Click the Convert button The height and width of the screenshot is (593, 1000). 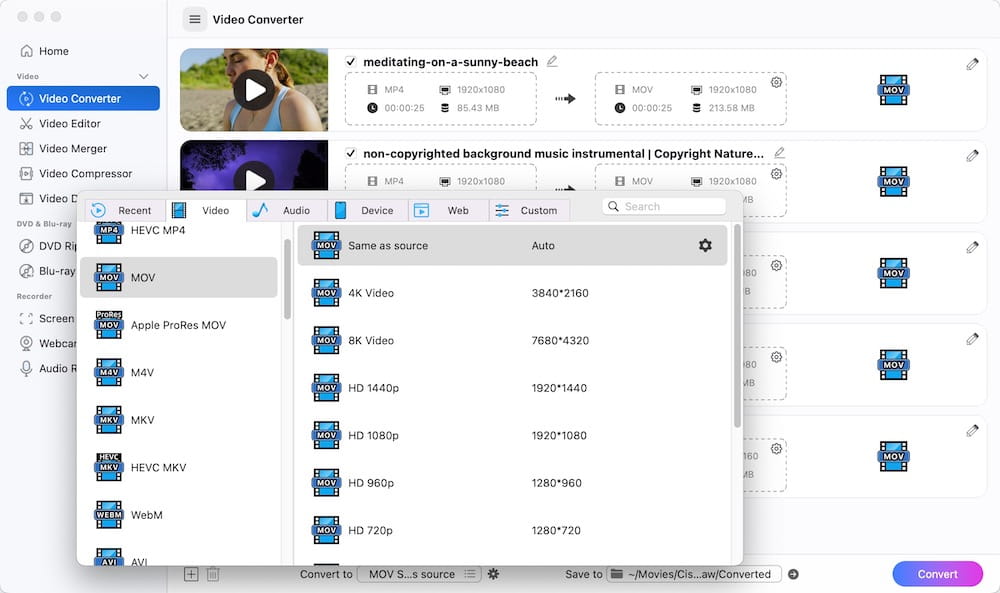[x=938, y=574]
